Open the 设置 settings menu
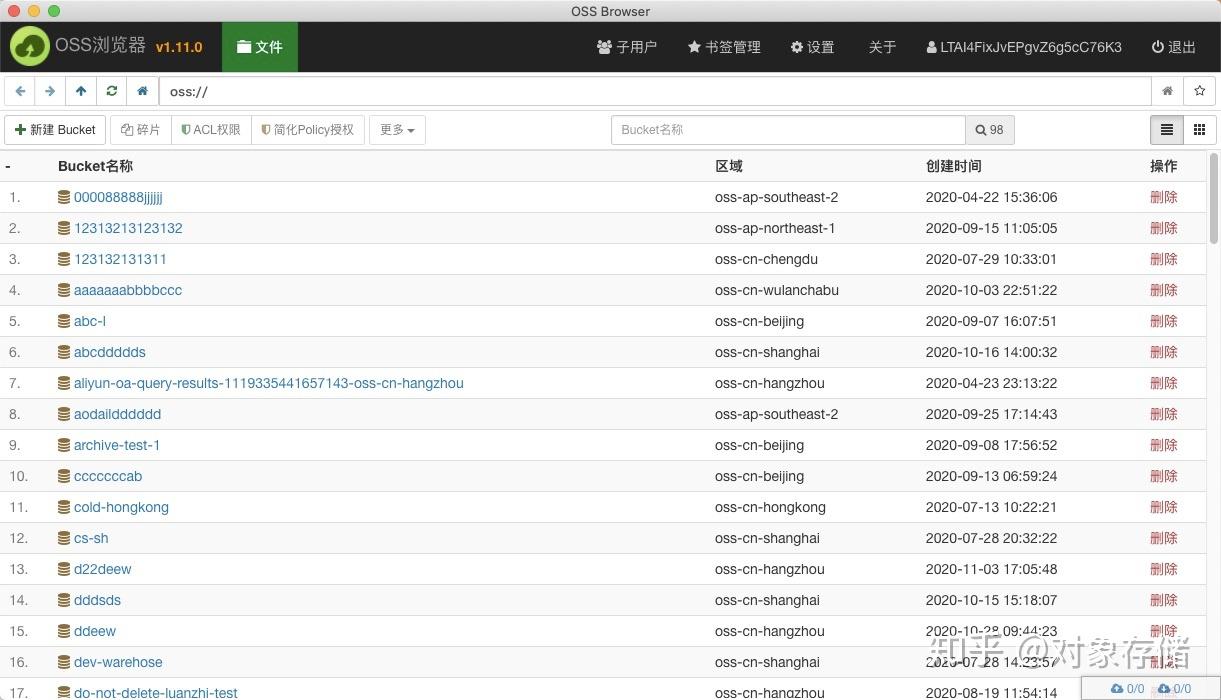 812,47
